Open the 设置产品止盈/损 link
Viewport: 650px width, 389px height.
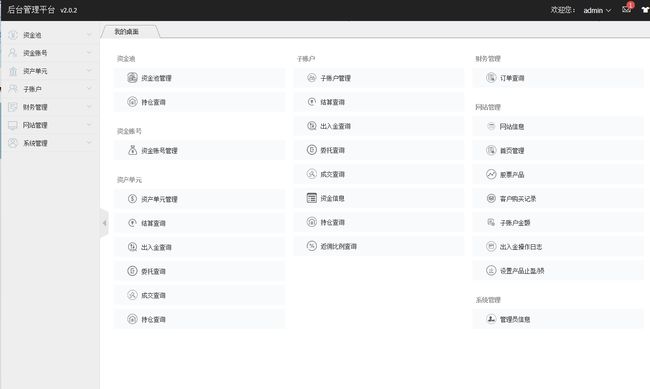pyautogui.click(x=522, y=271)
